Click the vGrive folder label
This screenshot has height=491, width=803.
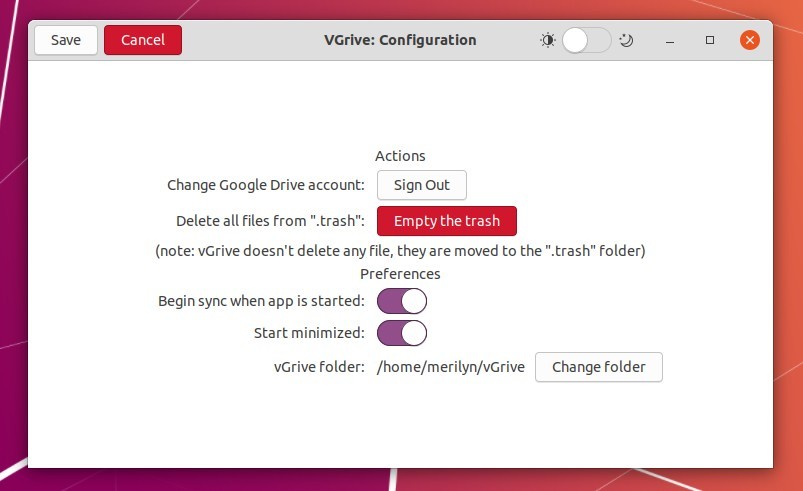pyautogui.click(x=319, y=367)
